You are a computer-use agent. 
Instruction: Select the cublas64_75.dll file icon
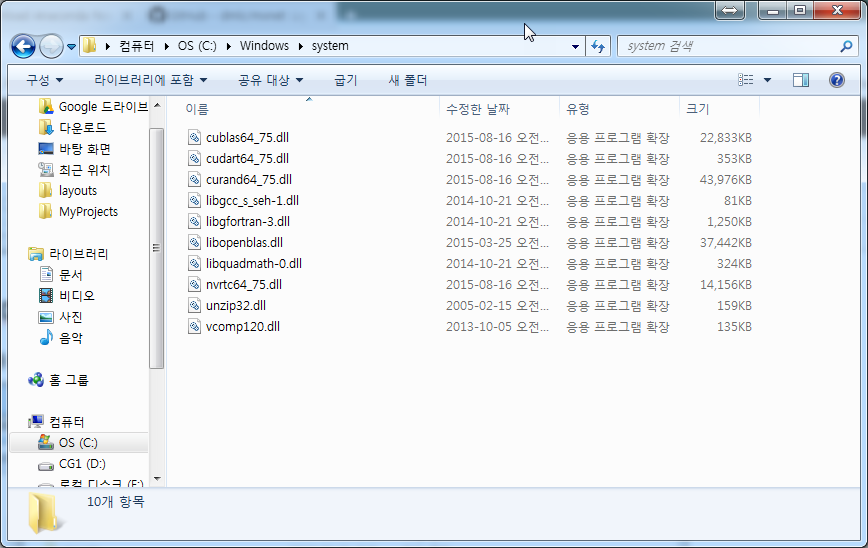tap(194, 137)
